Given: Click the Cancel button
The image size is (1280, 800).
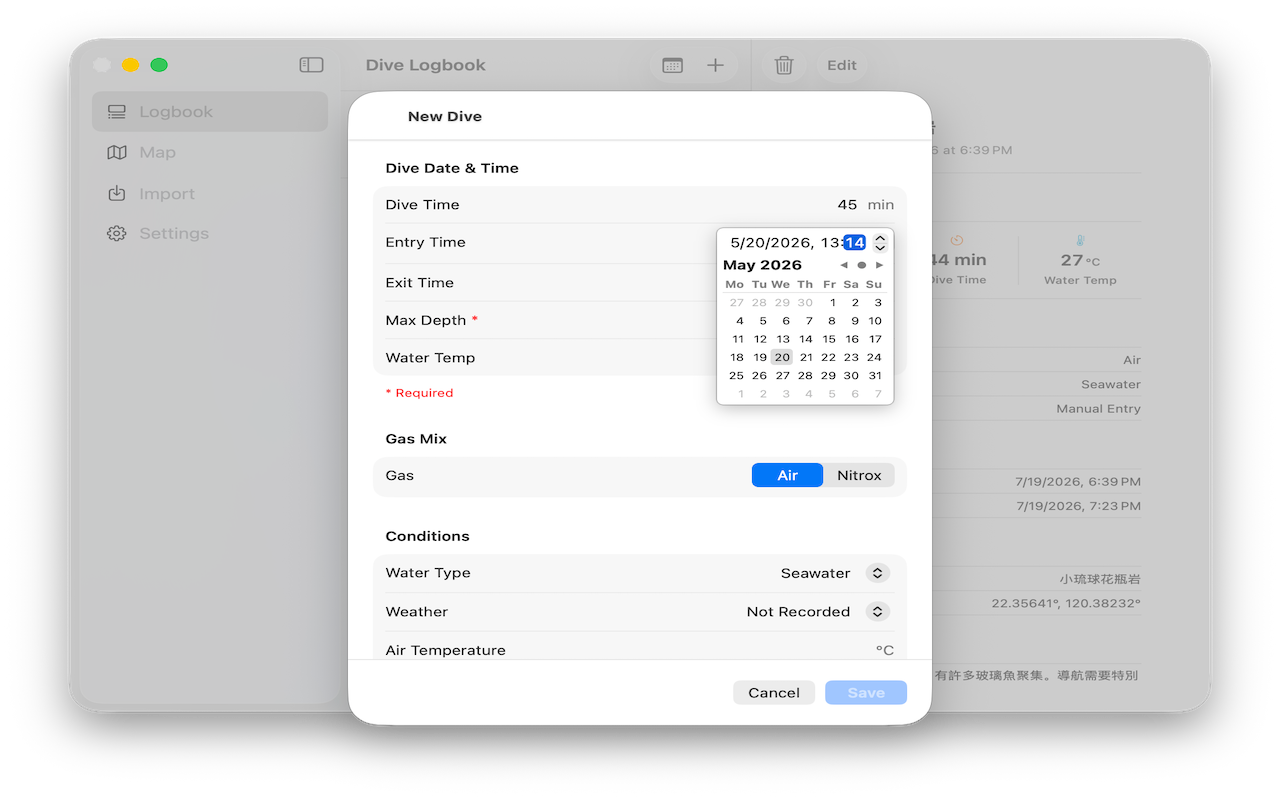Looking at the screenshot, I should 774,692.
